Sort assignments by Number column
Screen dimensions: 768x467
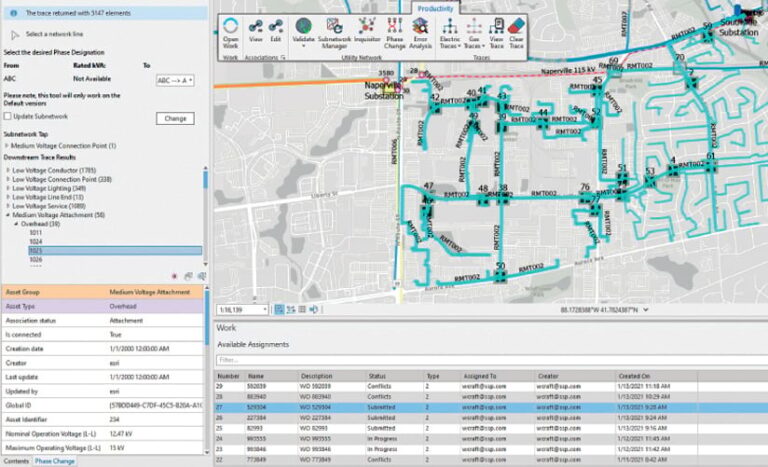pos(228,376)
